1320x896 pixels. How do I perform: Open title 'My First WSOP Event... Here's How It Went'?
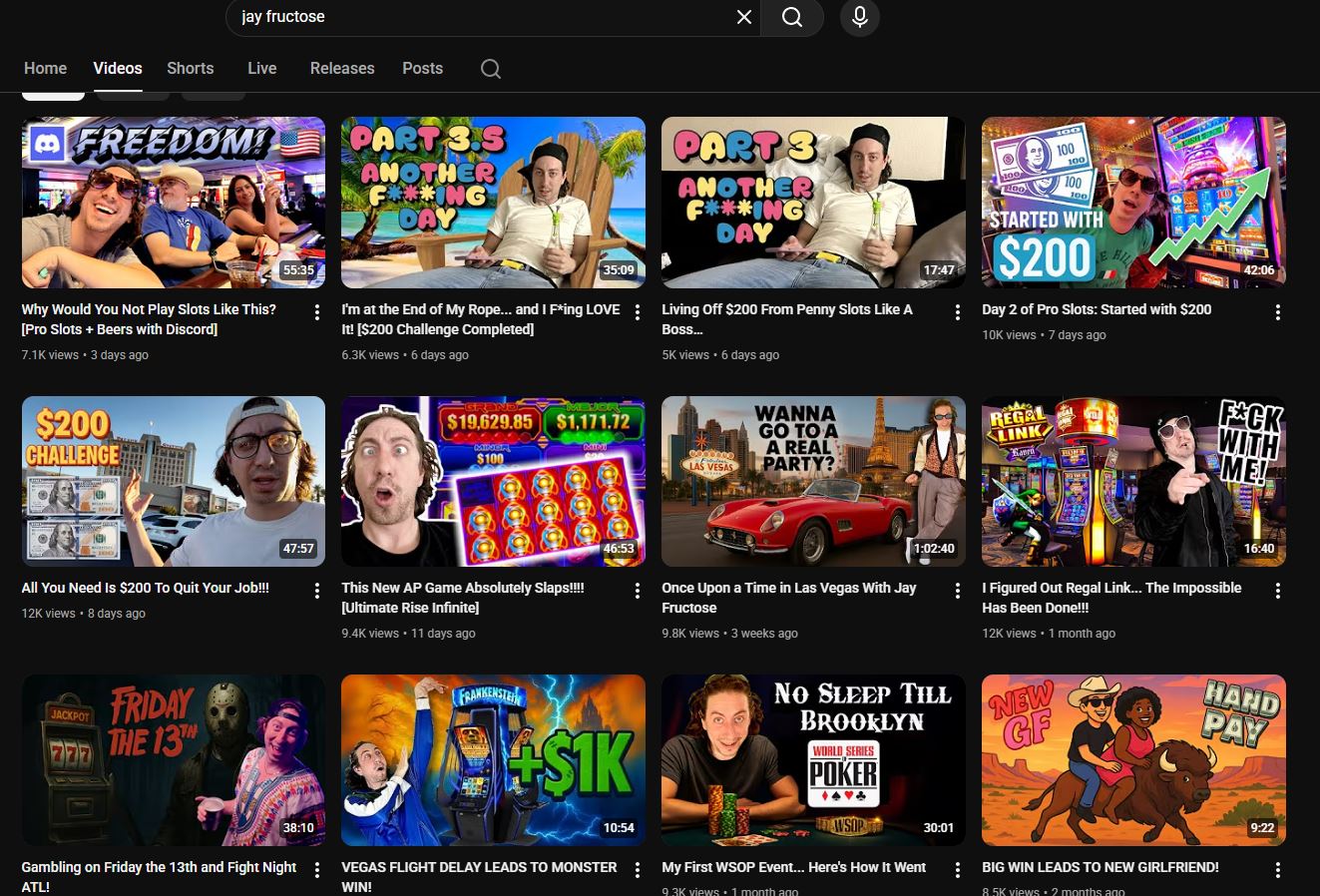pos(794,867)
